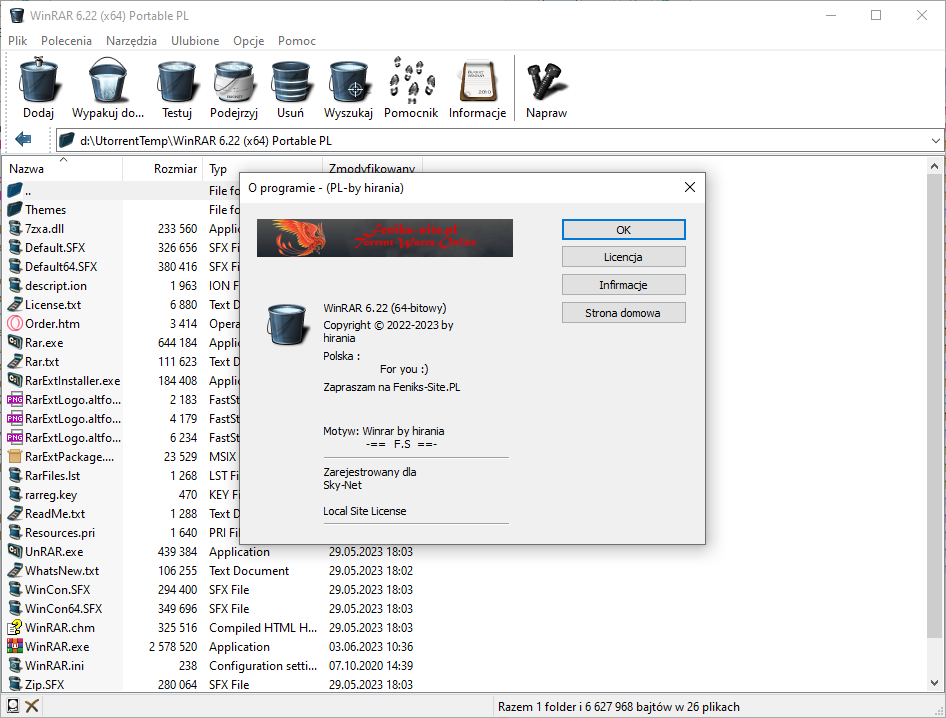Select the descript.ion file name
Image resolution: width=946 pixels, height=718 pixels.
56,285
